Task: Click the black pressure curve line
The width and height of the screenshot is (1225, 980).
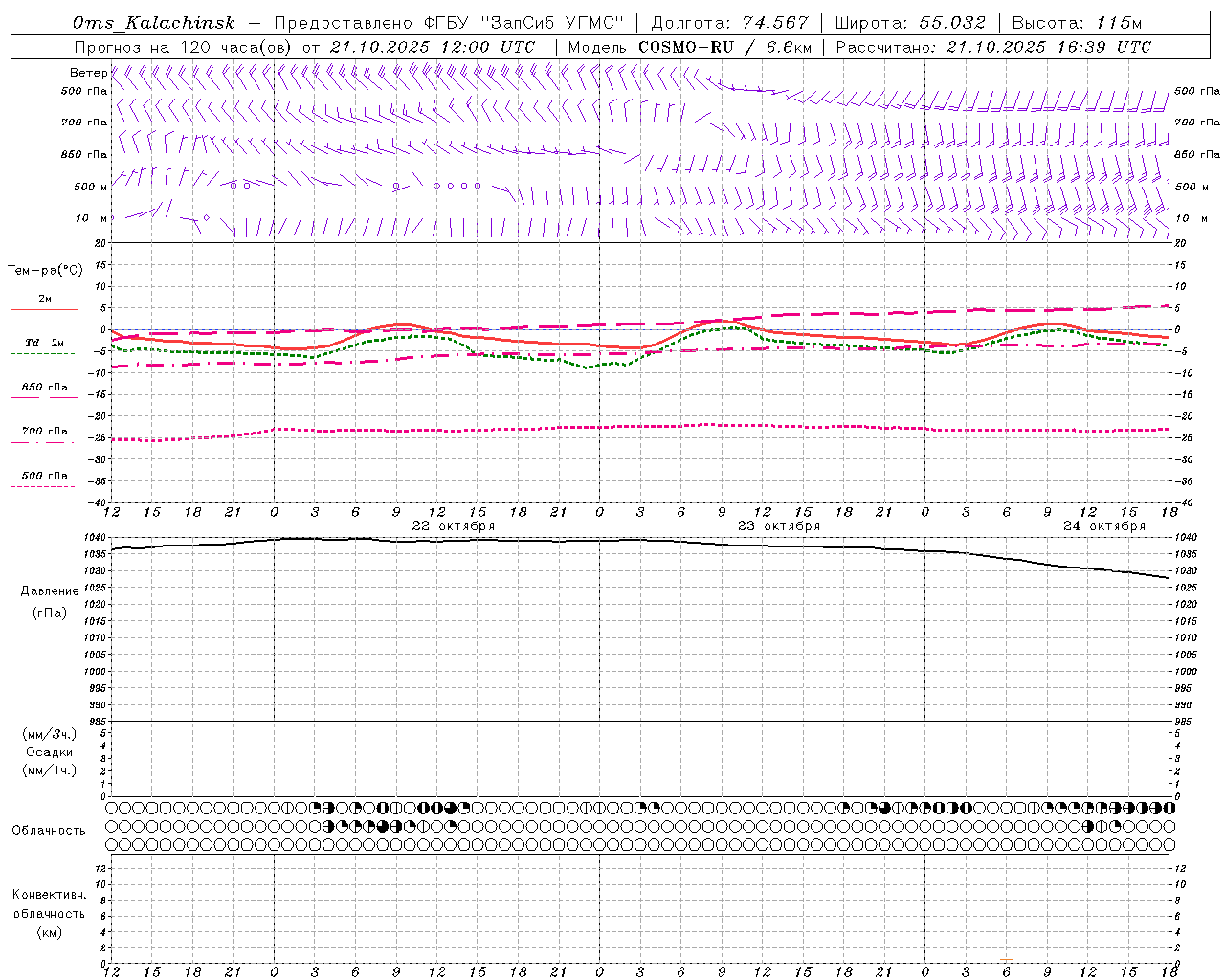Action: (641, 540)
